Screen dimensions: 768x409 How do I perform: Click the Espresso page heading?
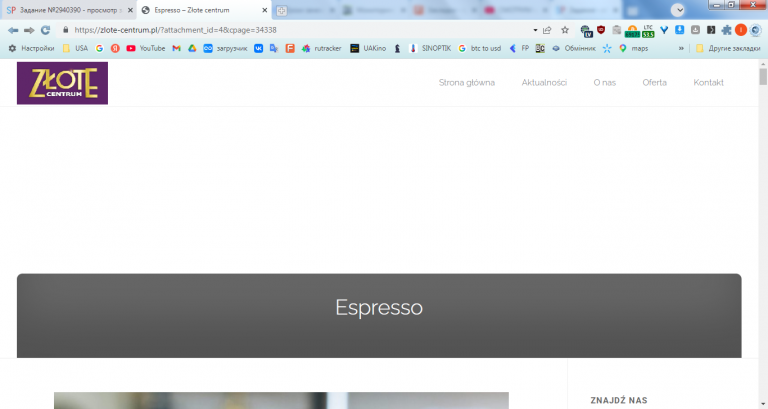(x=379, y=308)
